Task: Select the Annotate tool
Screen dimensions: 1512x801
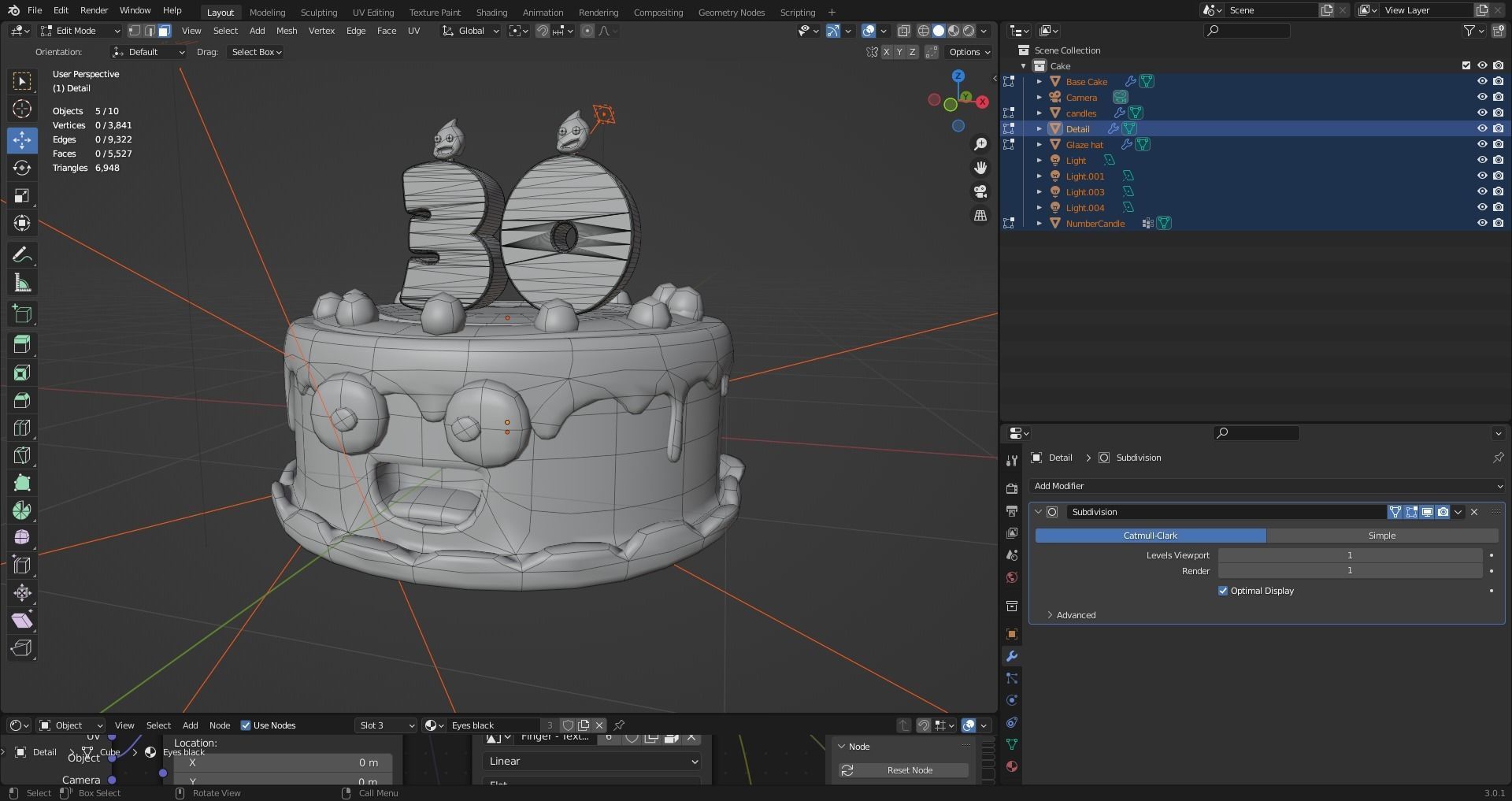Action: pos(22,255)
